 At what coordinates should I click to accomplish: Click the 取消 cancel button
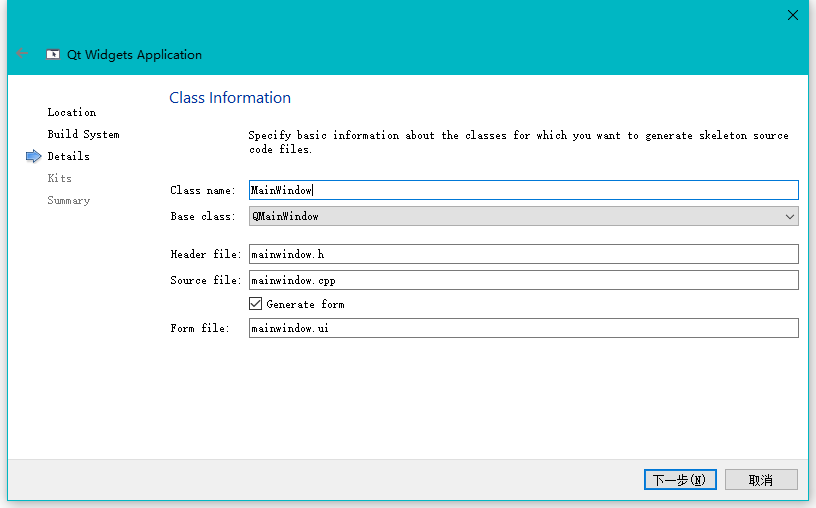(x=761, y=479)
